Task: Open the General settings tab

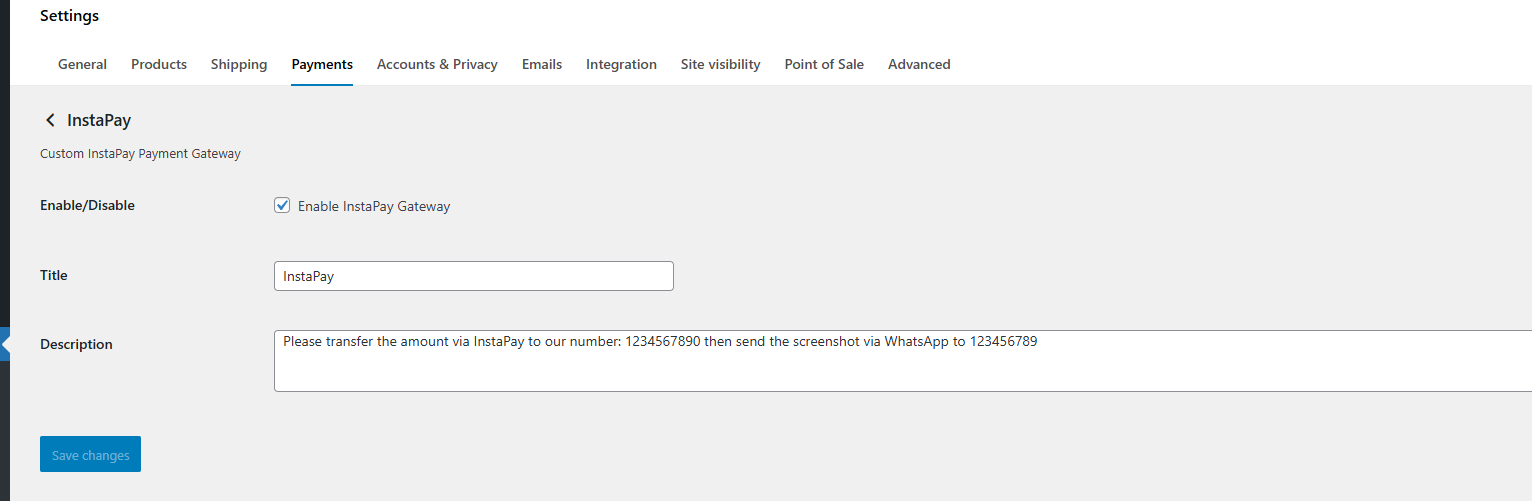Action: [x=82, y=64]
